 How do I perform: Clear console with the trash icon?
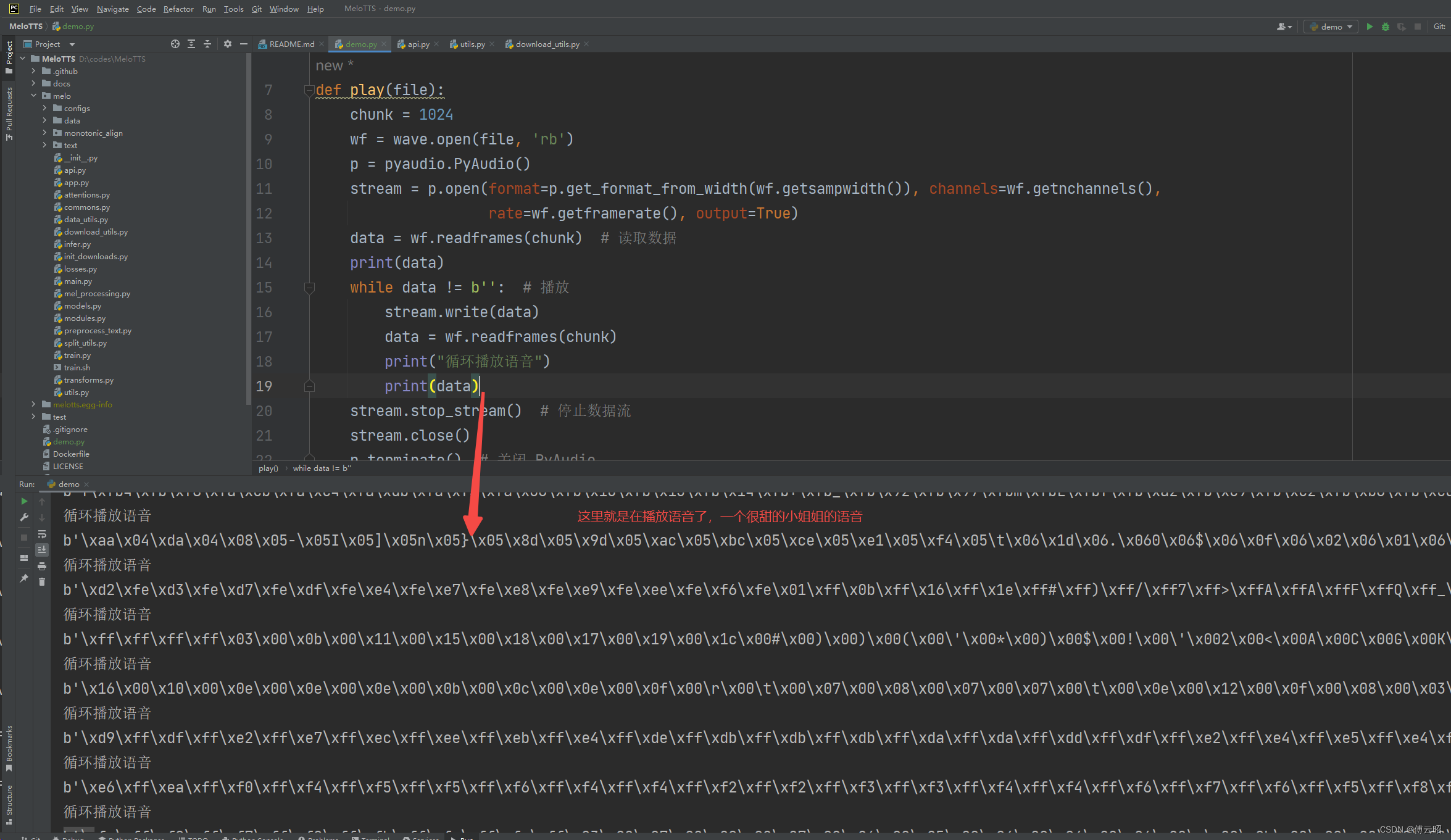click(x=42, y=581)
